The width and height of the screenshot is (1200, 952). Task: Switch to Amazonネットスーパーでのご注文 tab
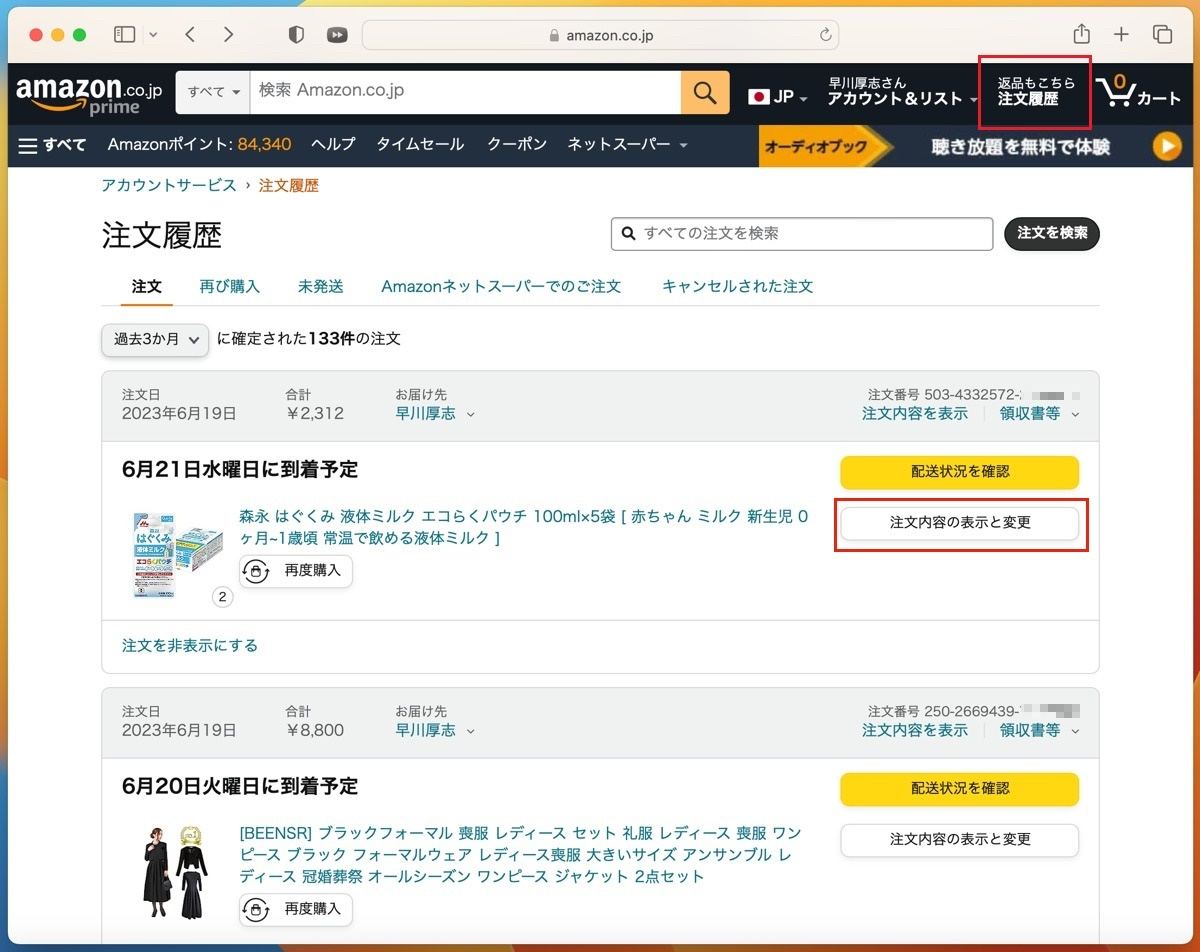[501, 286]
